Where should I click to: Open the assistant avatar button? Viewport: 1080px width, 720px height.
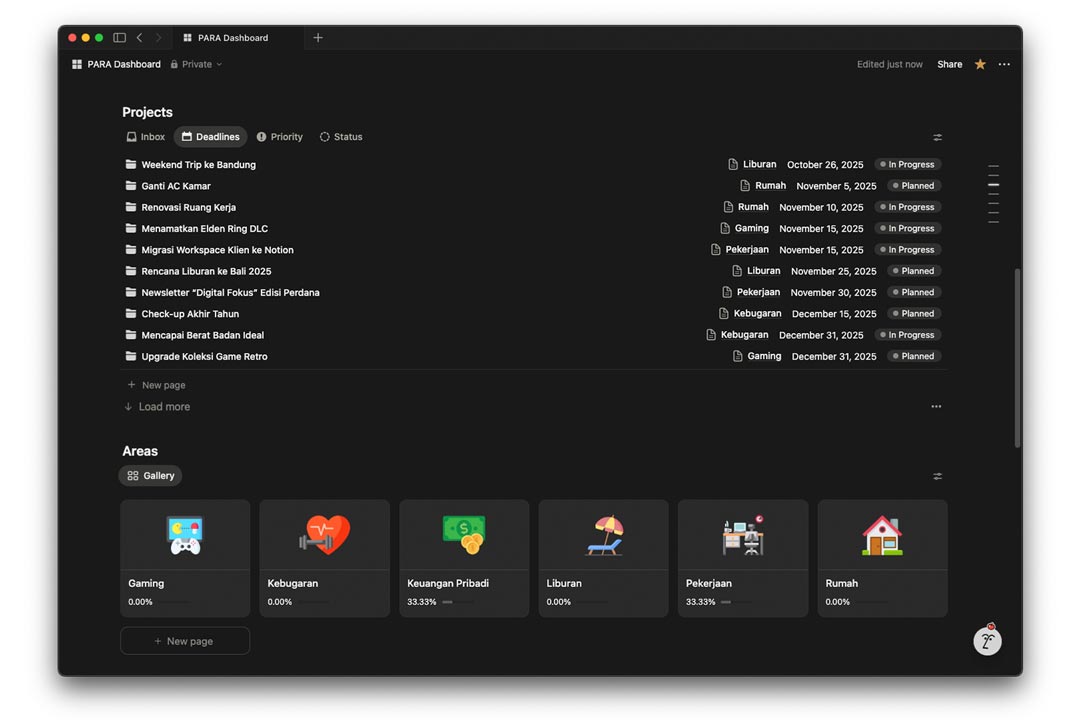click(x=987, y=641)
